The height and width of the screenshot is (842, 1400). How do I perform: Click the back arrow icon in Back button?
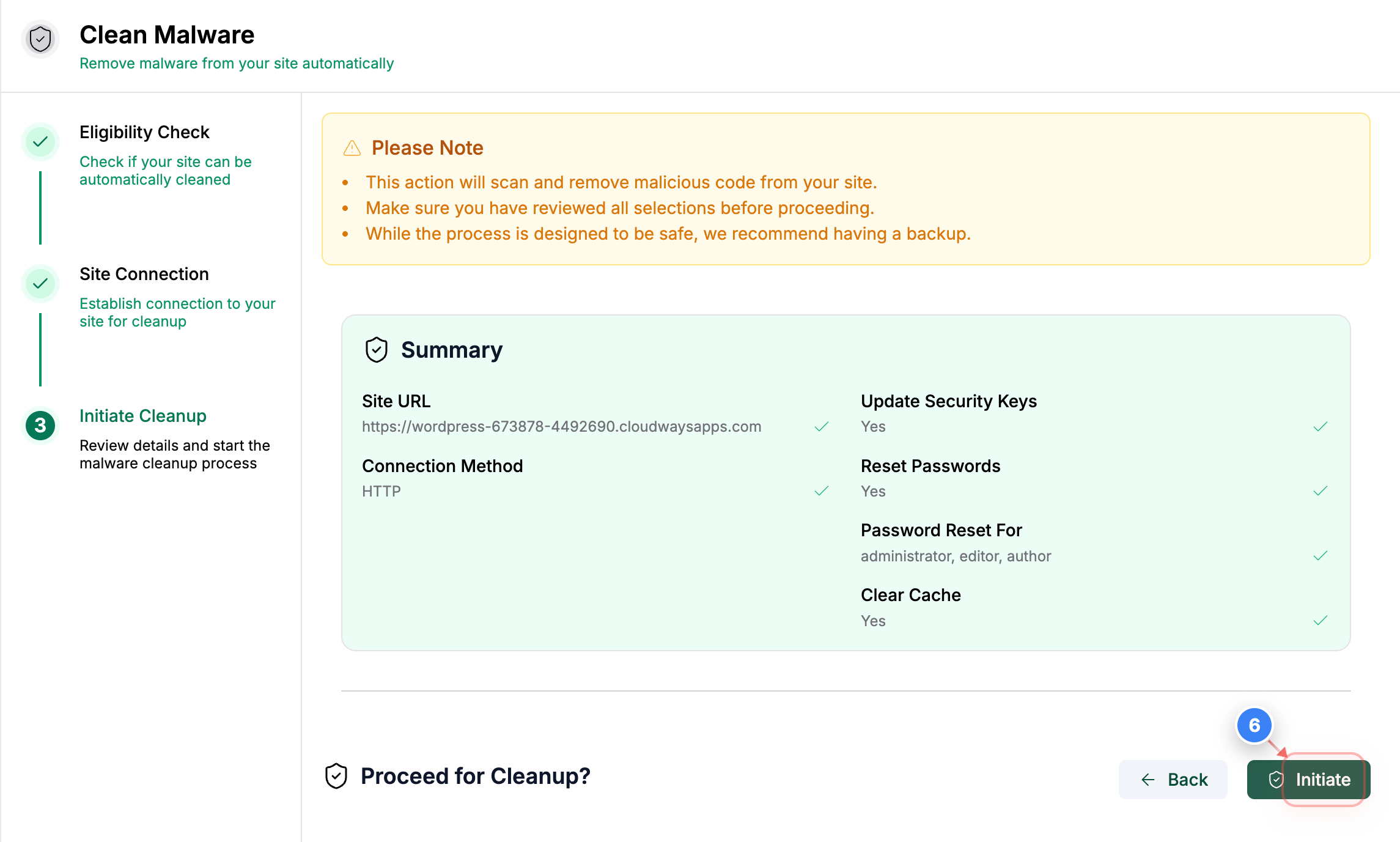tap(1147, 780)
